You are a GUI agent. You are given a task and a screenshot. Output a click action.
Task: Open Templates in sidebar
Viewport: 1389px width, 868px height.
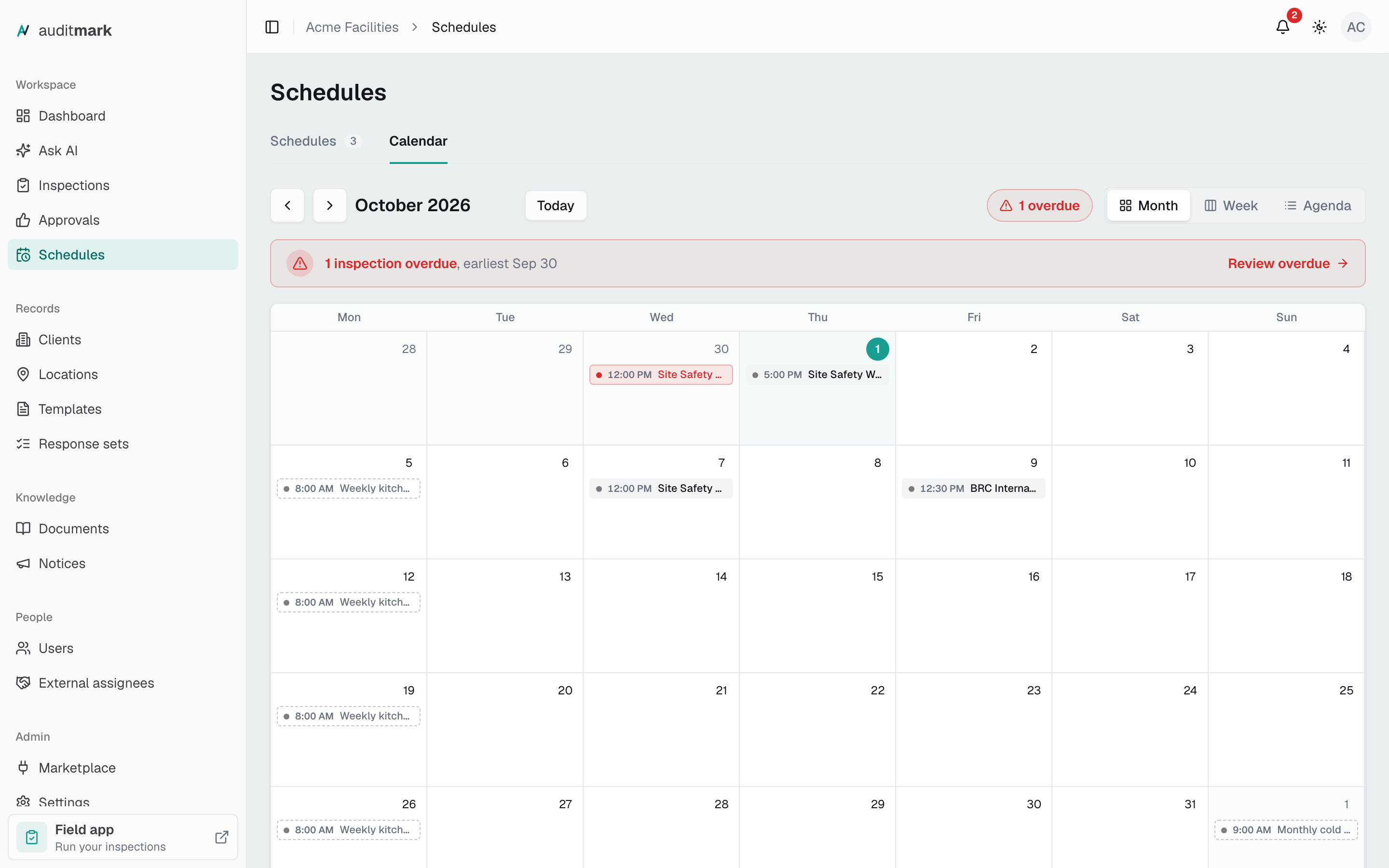123,409
